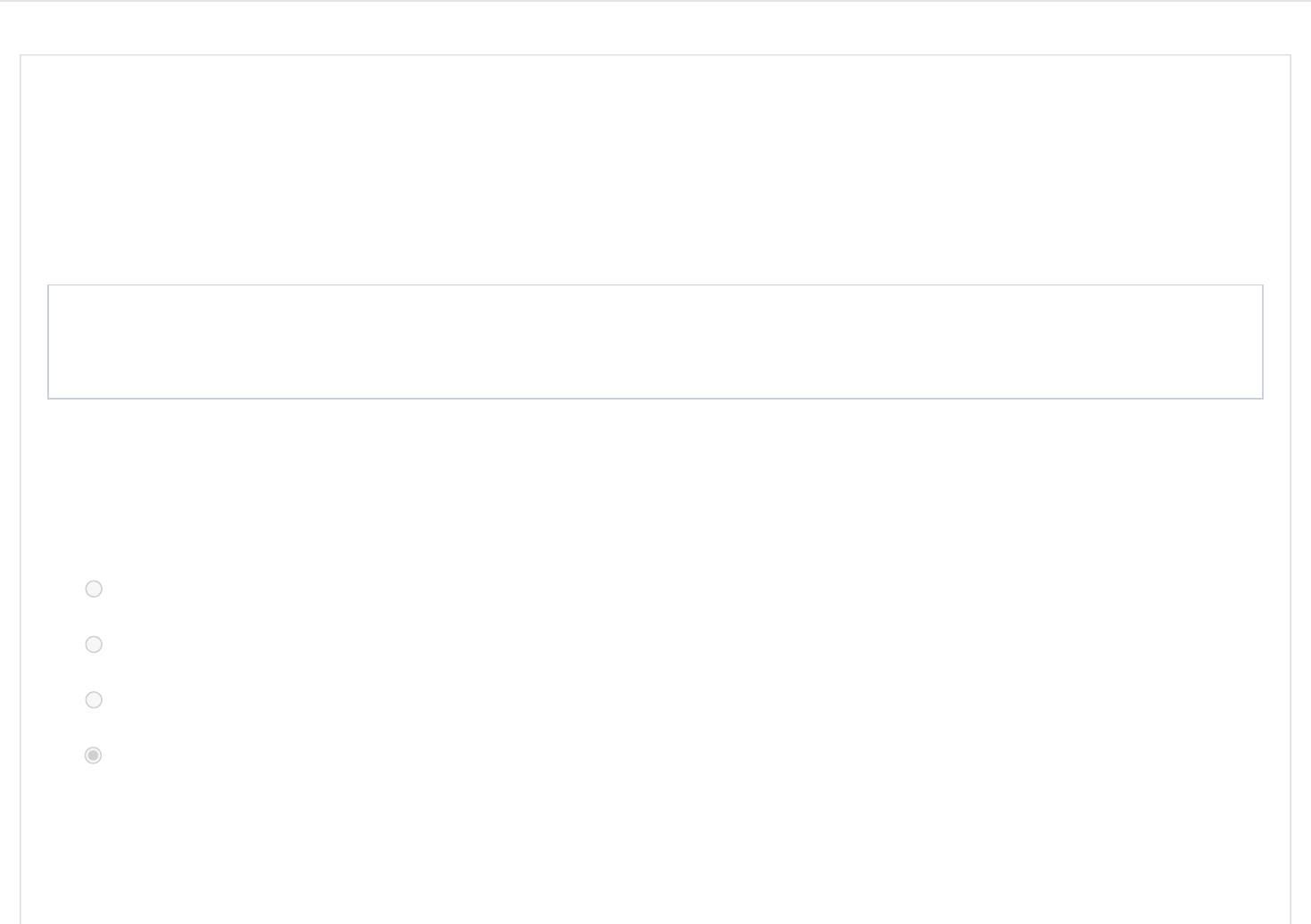Click the fourth answer radio button
The image size is (1311, 924).
click(x=94, y=755)
